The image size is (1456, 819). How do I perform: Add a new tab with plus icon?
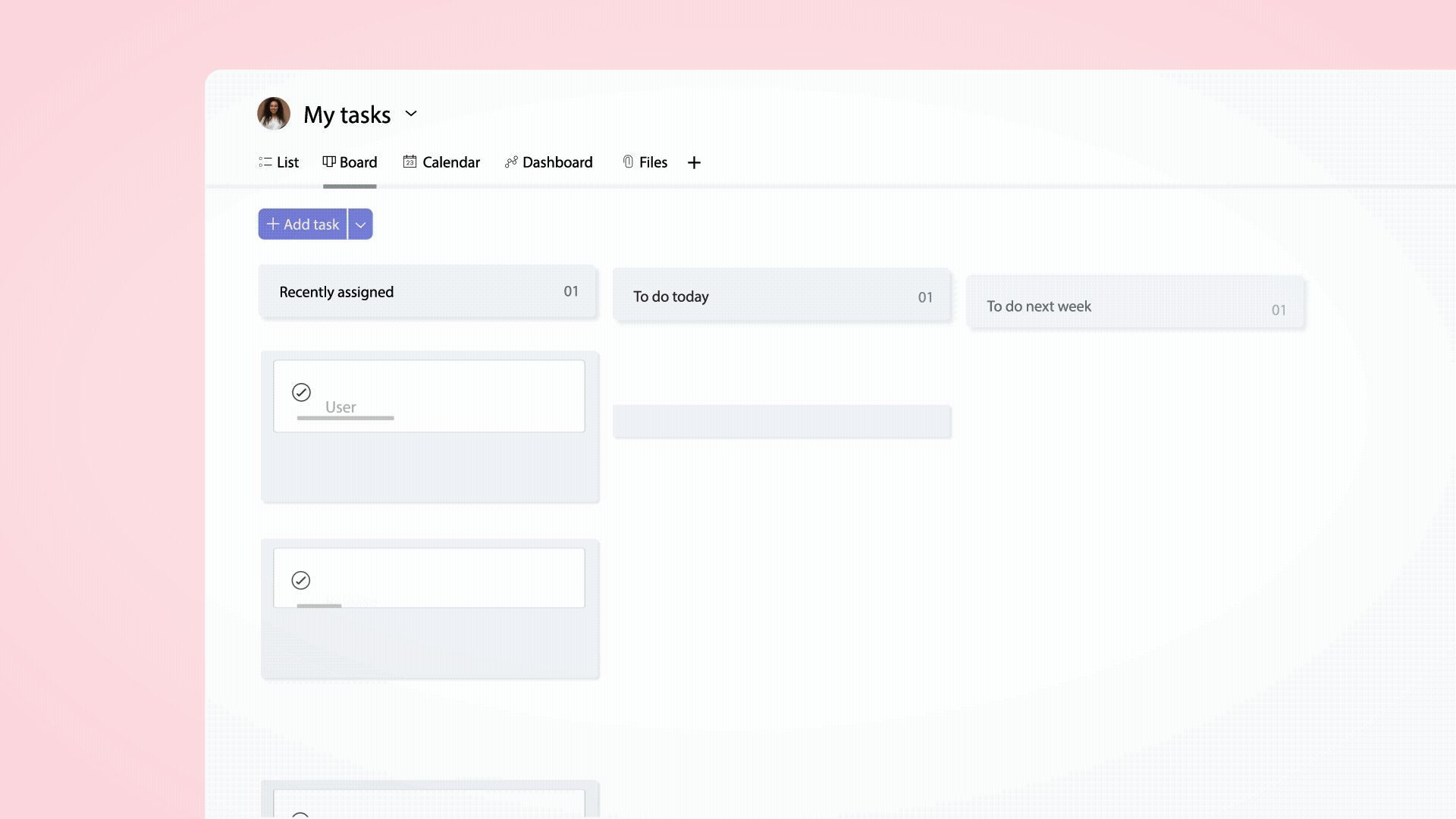point(694,162)
